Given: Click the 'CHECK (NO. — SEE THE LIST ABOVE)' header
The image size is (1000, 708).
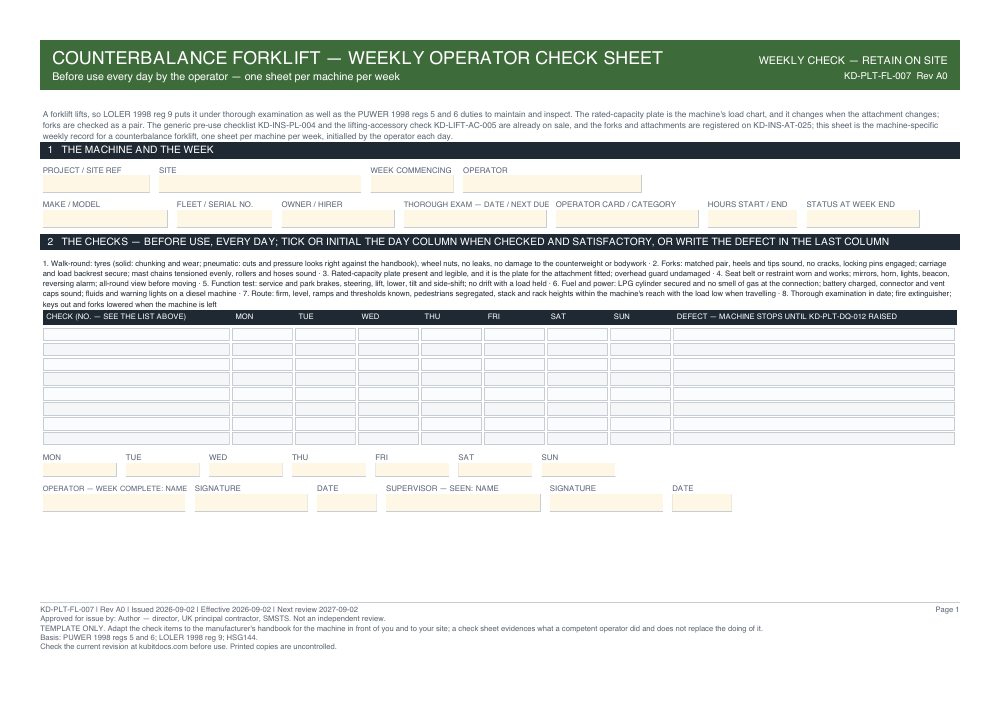Looking at the screenshot, I should (x=116, y=316).
